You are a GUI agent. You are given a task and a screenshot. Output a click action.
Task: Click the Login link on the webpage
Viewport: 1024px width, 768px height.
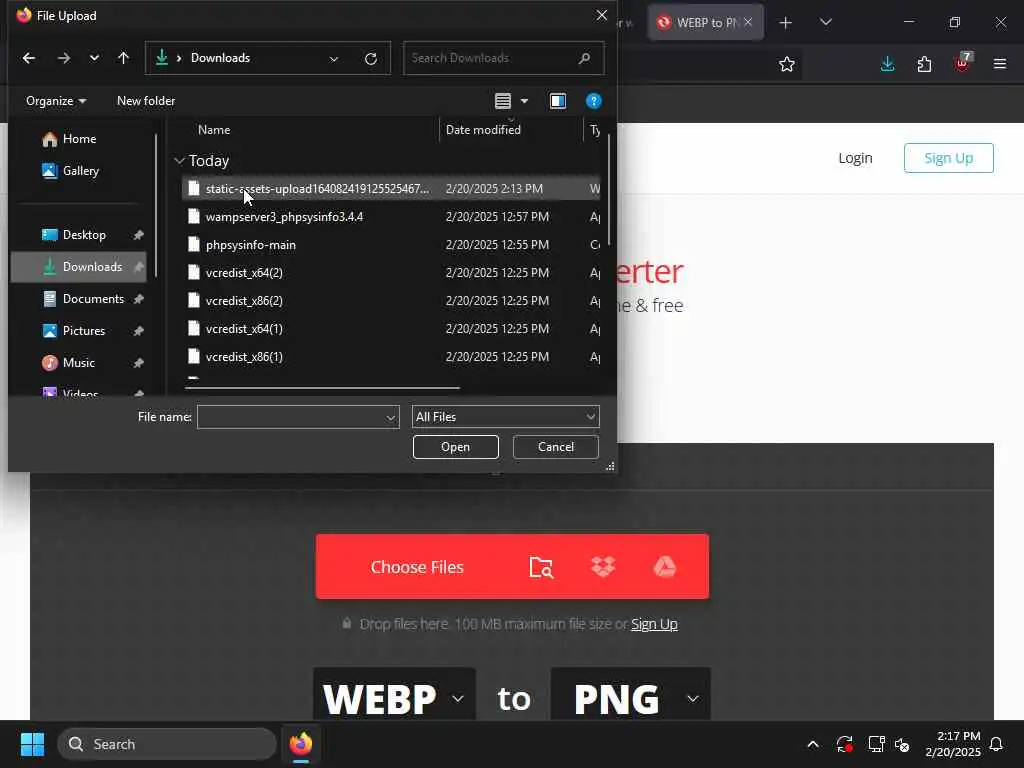coord(856,158)
